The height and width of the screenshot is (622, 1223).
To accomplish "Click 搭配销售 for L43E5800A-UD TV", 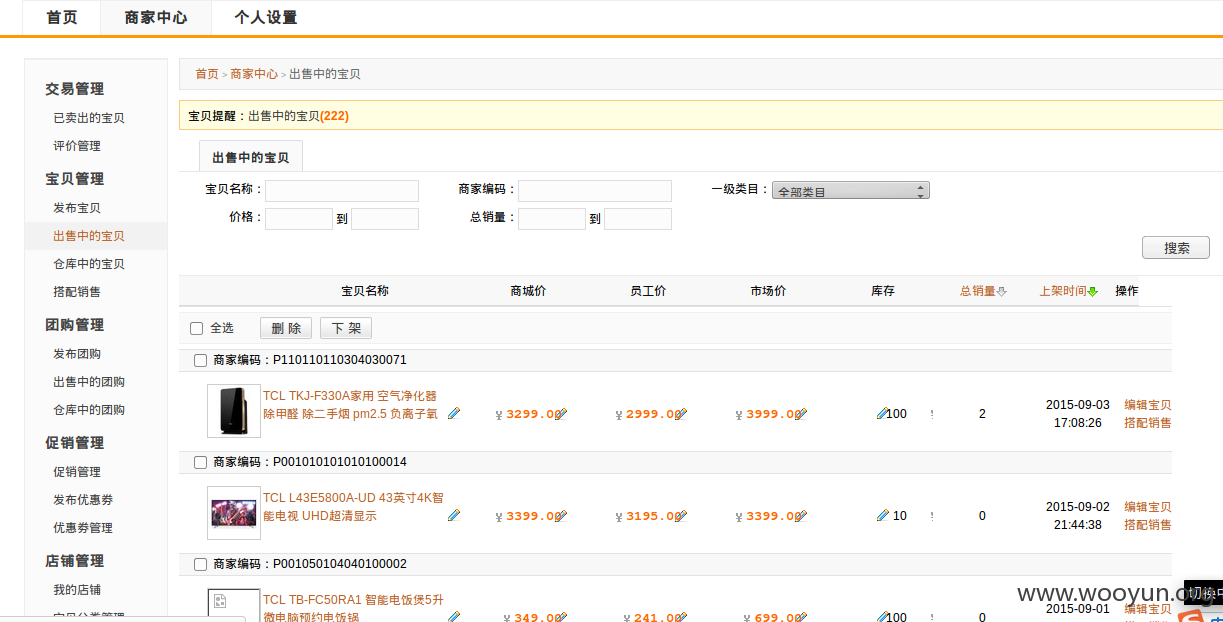I will tap(1148, 525).
